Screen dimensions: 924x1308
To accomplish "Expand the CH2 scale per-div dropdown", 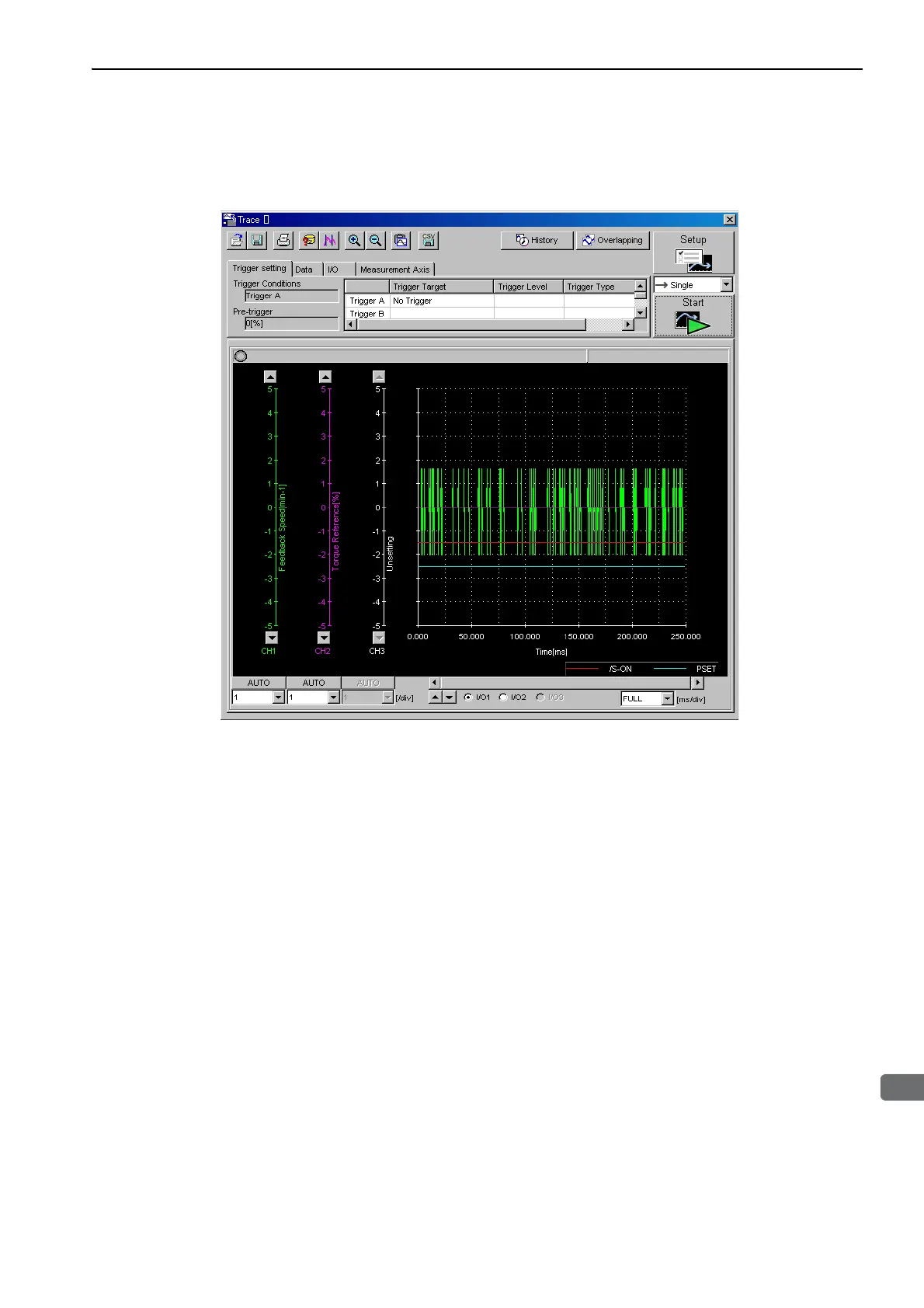I will click(333, 698).
